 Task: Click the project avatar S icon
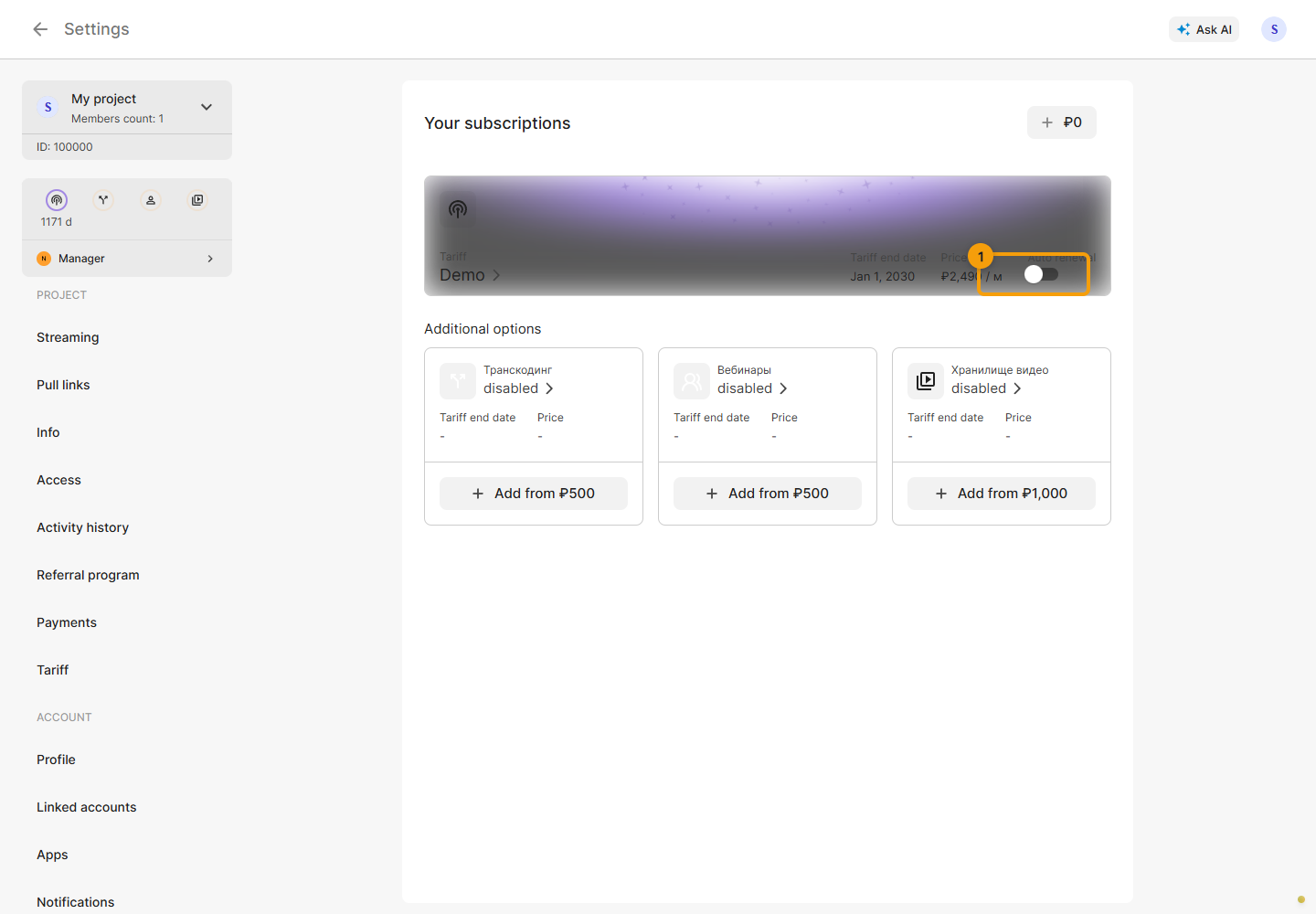pos(48,107)
